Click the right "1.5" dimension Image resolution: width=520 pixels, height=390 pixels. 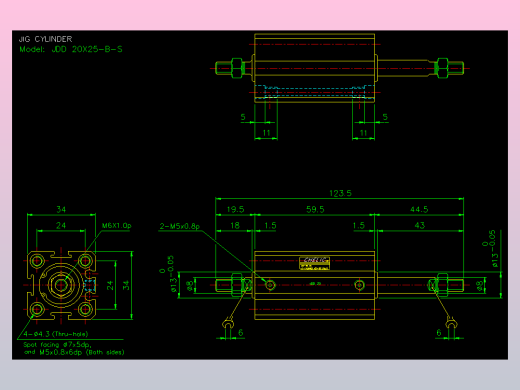[x=359, y=226]
